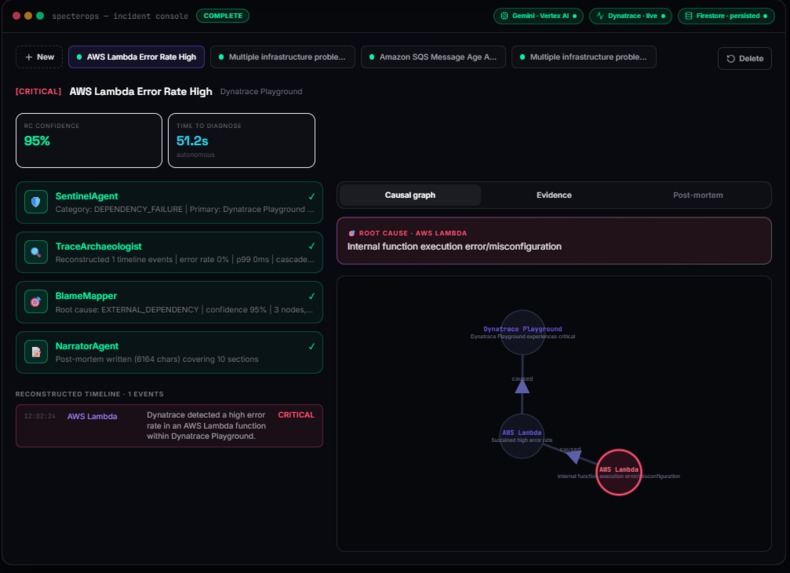790x573 pixels.
Task: Click the AWS Lambda Error Rate High heading
Action: (141, 91)
